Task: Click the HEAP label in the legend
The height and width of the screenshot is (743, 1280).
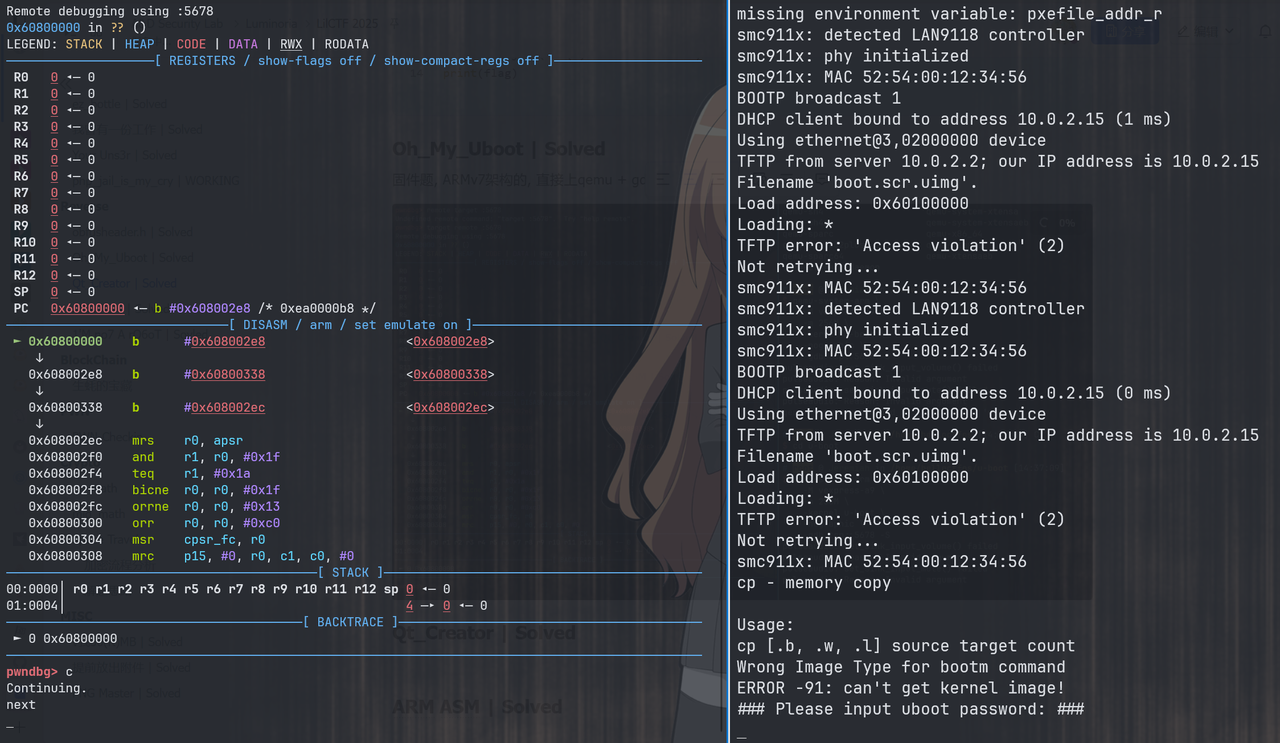Action: click(x=139, y=44)
